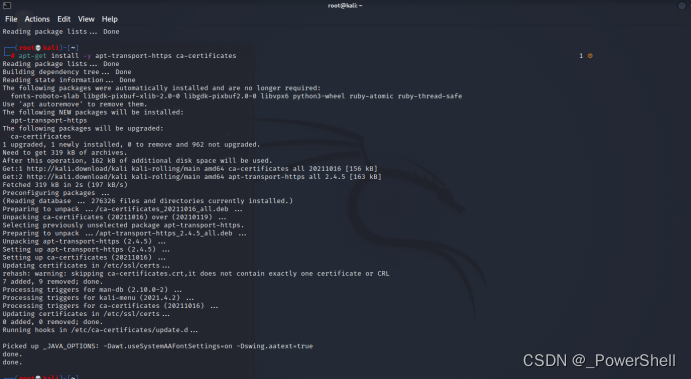Open the Edit menu
This screenshot has height=379, width=691.
pyautogui.click(x=64, y=19)
